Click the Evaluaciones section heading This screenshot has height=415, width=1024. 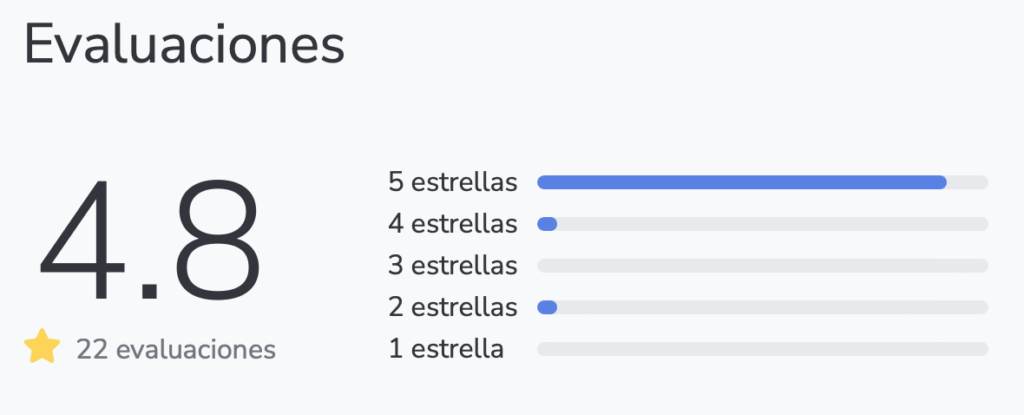(184, 44)
